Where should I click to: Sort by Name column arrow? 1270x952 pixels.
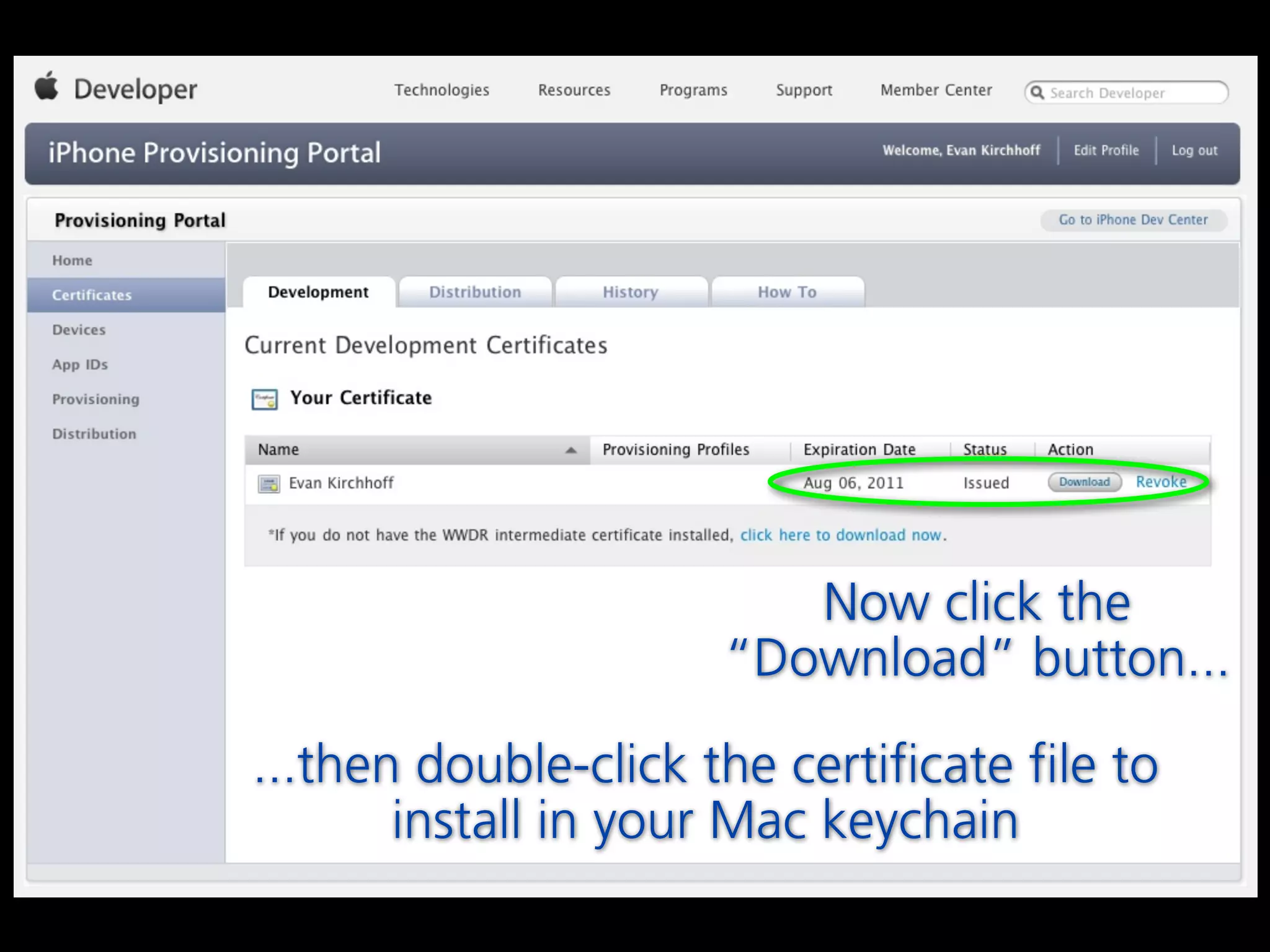click(571, 451)
